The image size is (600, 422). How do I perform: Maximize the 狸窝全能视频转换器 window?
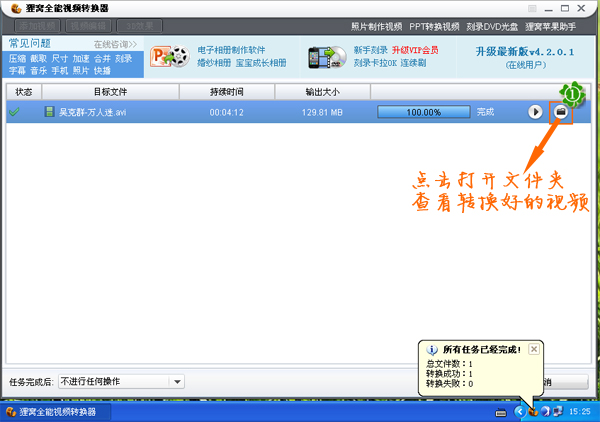tap(565, 8)
